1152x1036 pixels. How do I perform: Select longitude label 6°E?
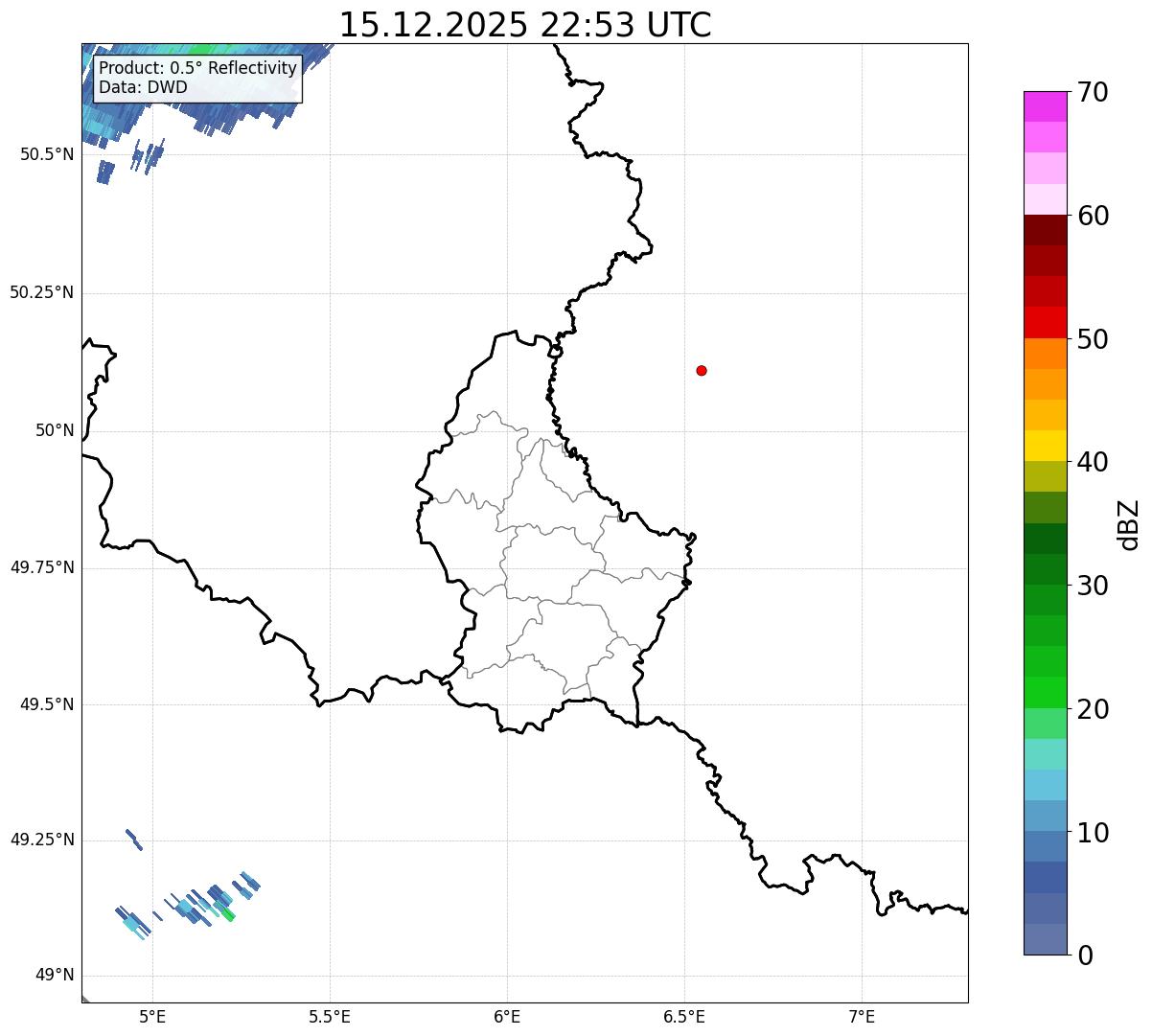tap(507, 1017)
